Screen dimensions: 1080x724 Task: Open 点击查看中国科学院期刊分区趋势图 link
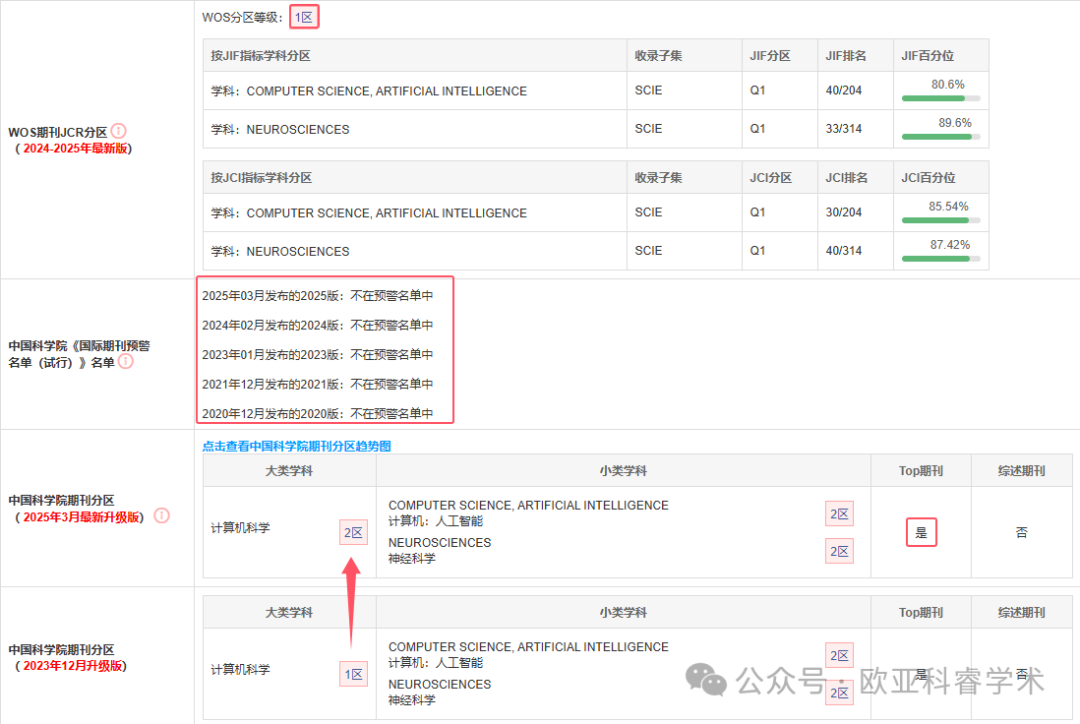(296, 446)
